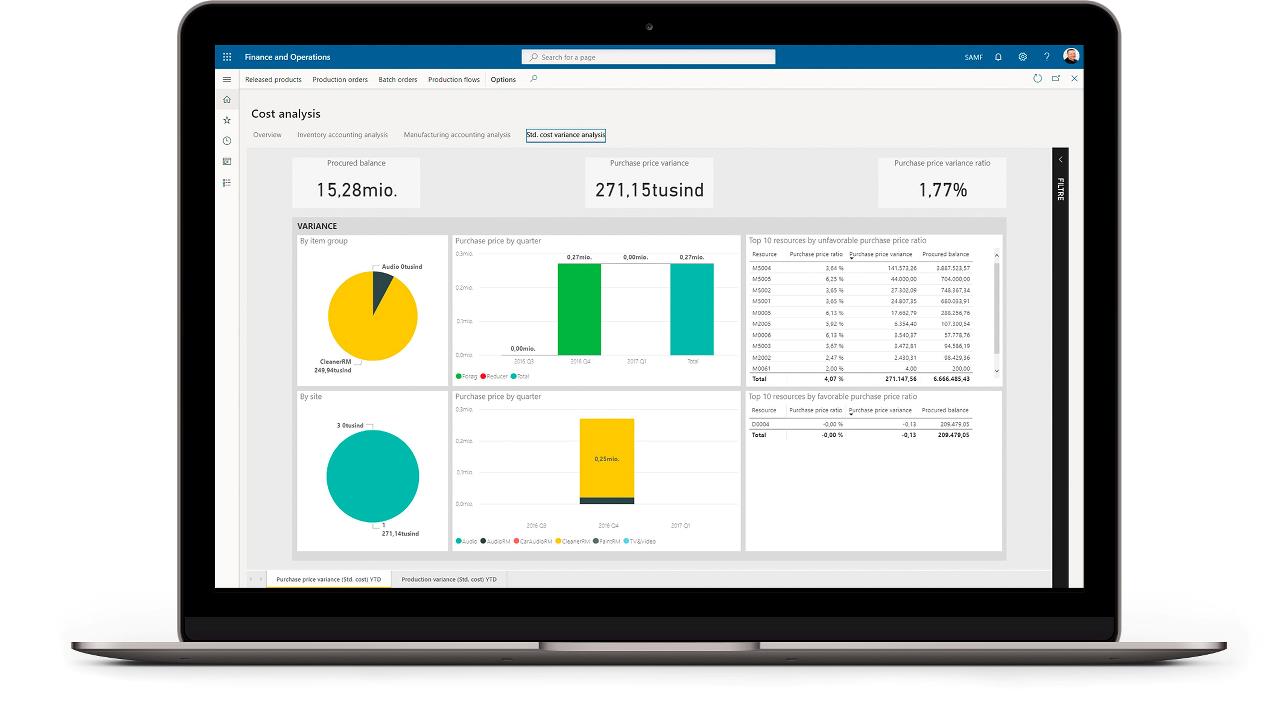Refresh the page using refresh icon
Image resolution: width=1272 pixels, height=702 pixels.
click(1037, 78)
